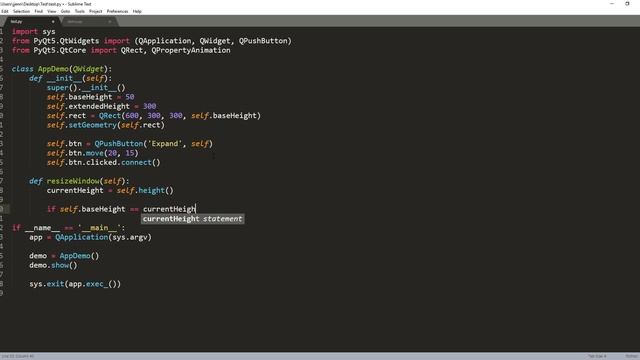Viewport: 640px width, 360px height.
Task: Click the unsaved dot on the test.py tab
Action: click(53, 22)
